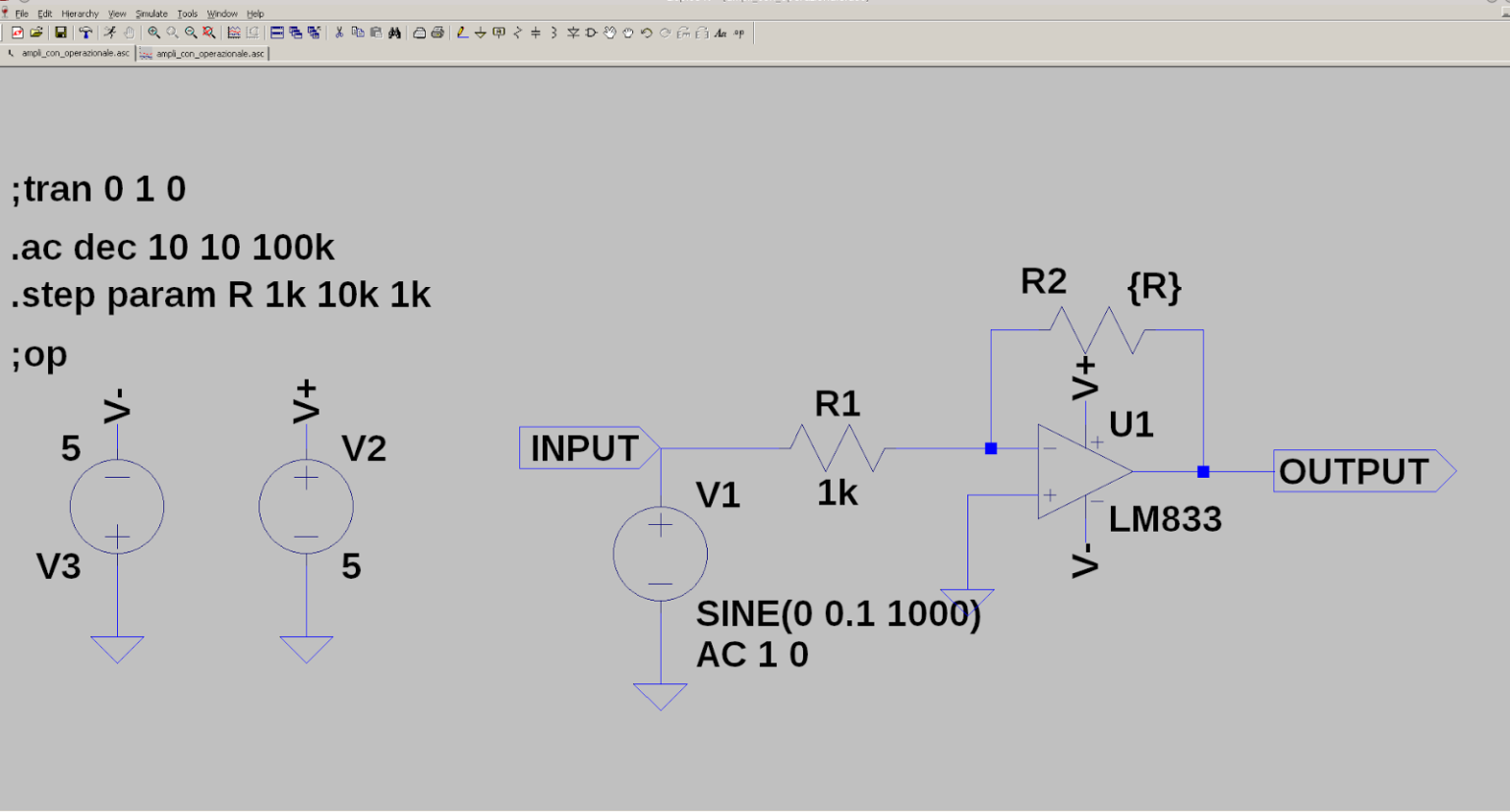Open the Simulate menu
The width and height of the screenshot is (1510, 812).
point(151,14)
